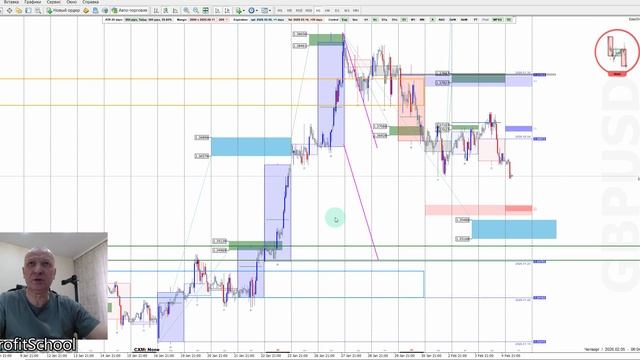Toggle chart auto scroll icon
This screenshot has width=640, height=360.
coord(218,10)
